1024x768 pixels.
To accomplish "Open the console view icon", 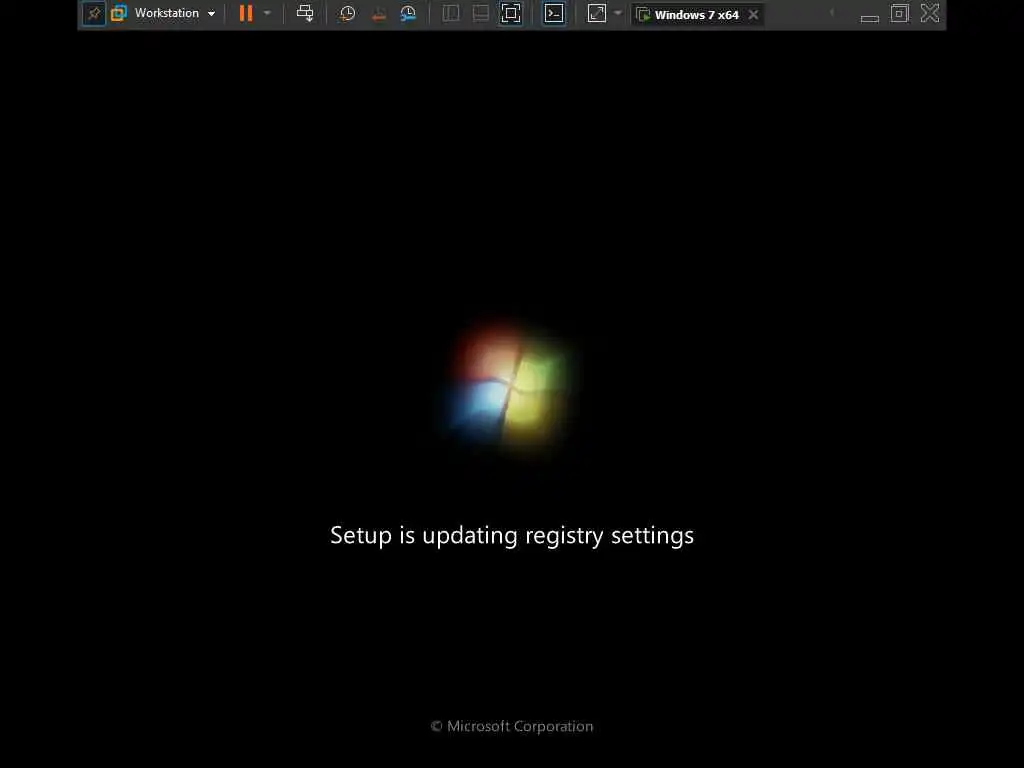I will coord(554,13).
